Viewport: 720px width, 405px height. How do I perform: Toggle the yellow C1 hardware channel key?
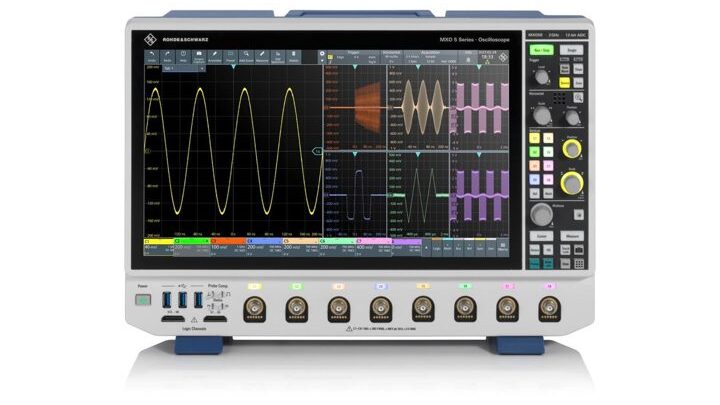click(534, 138)
